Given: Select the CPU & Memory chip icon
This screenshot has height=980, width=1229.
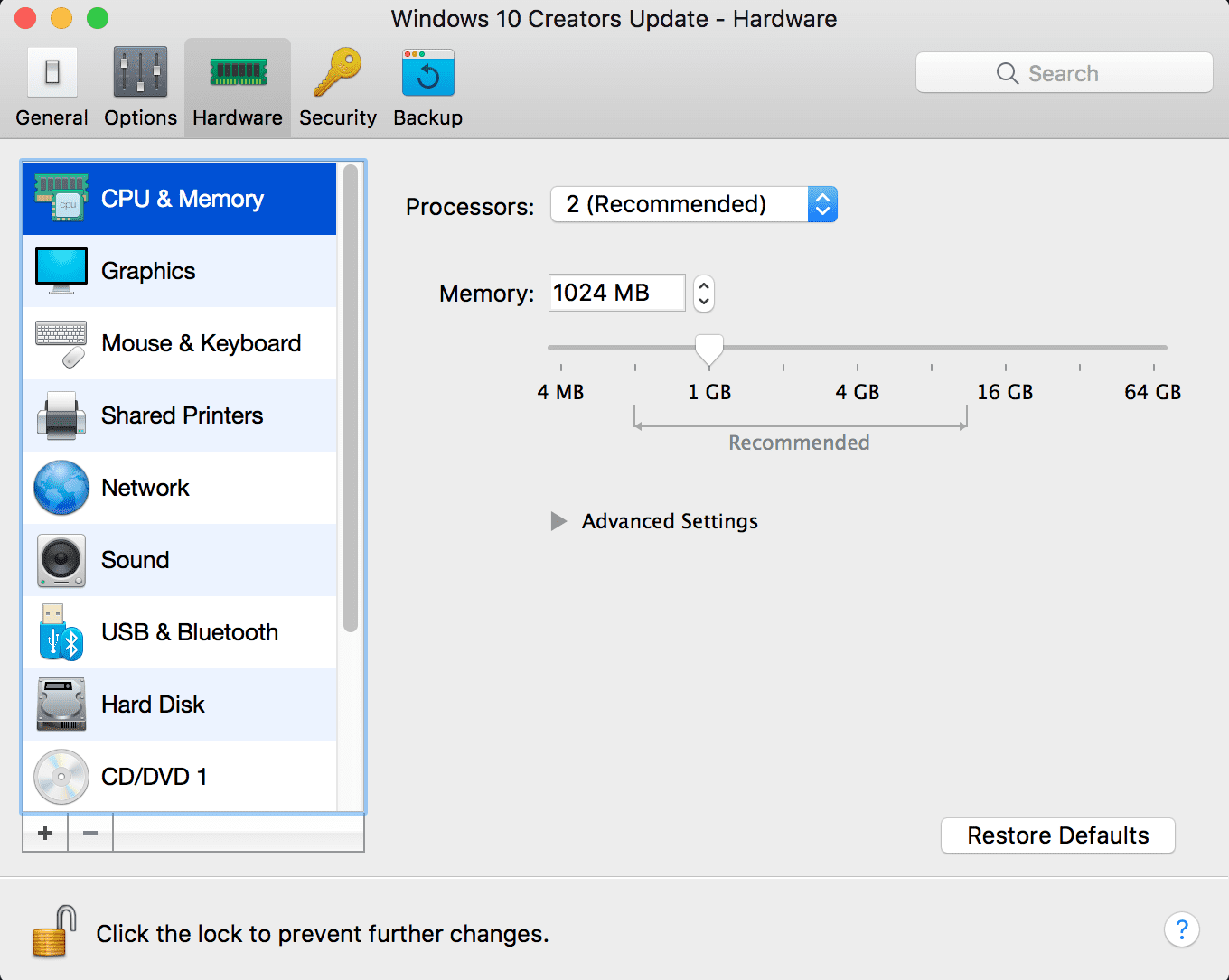Looking at the screenshot, I should [61, 198].
